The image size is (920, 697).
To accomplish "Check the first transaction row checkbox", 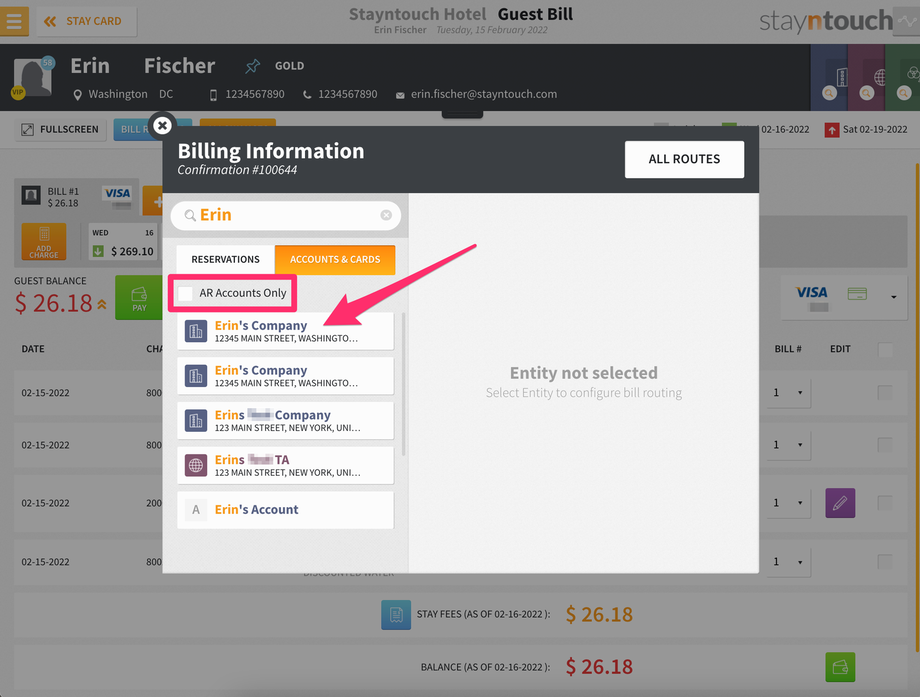I will (x=885, y=393).
